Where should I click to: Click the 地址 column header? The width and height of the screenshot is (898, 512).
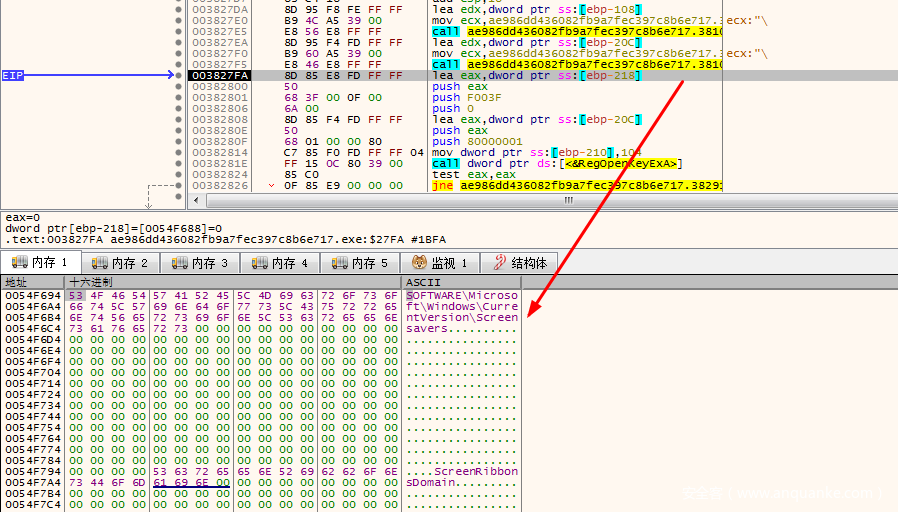coord(17,283)
